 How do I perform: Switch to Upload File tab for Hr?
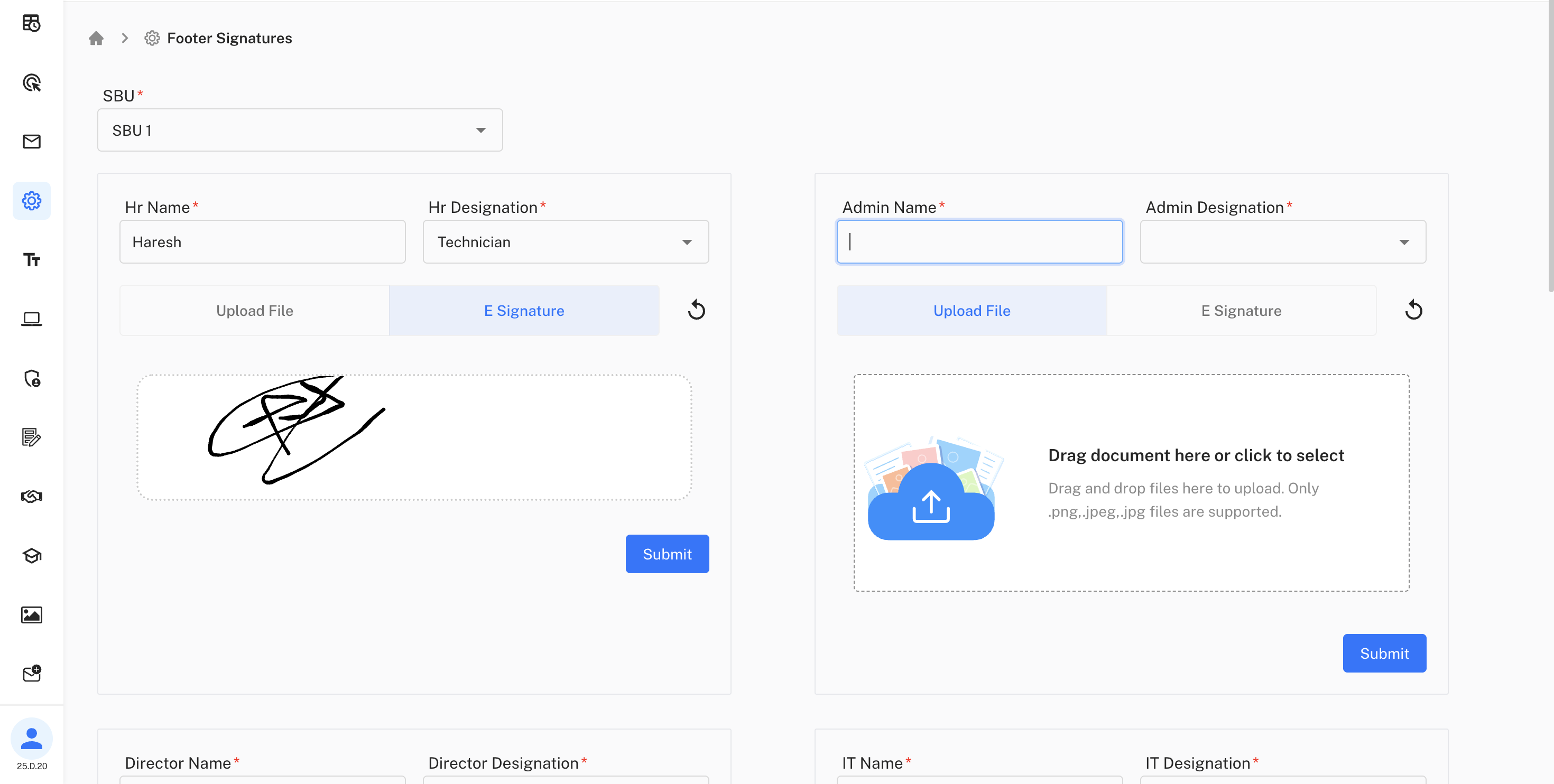point(254,311)
